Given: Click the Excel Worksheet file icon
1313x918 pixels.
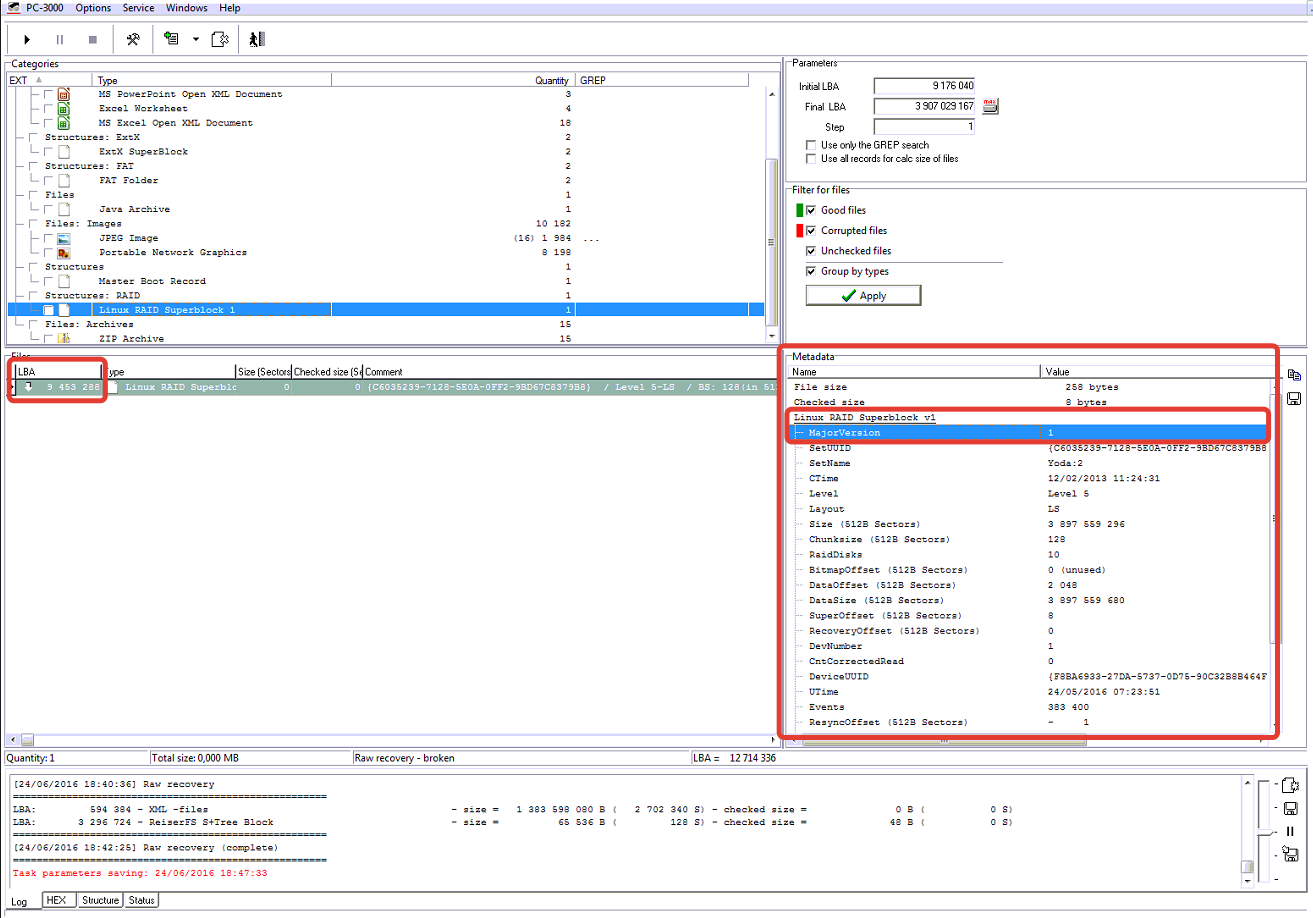Looking at the screenshot, I should tap(63, 108).
